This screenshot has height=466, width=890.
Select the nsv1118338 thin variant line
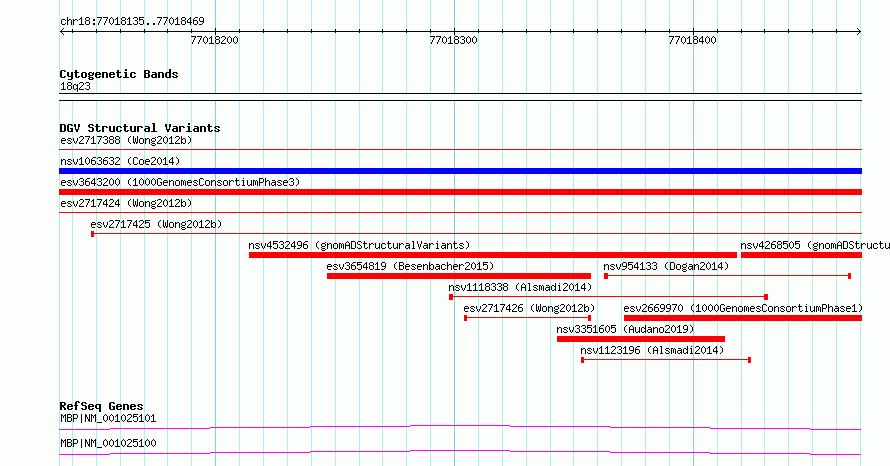608,297
